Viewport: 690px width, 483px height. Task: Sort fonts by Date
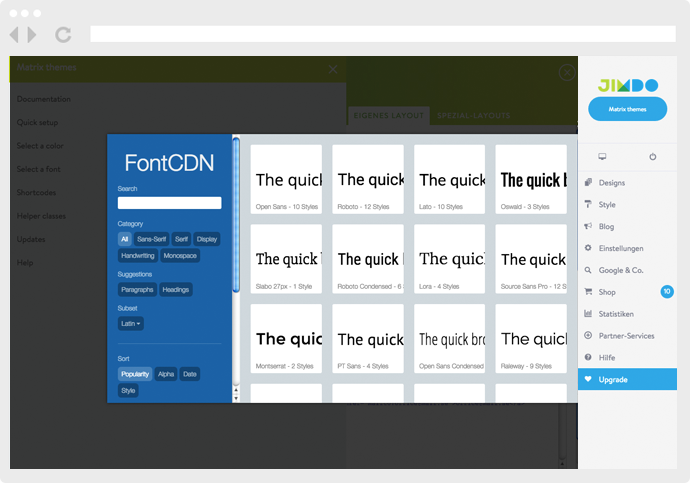(190, 374)
